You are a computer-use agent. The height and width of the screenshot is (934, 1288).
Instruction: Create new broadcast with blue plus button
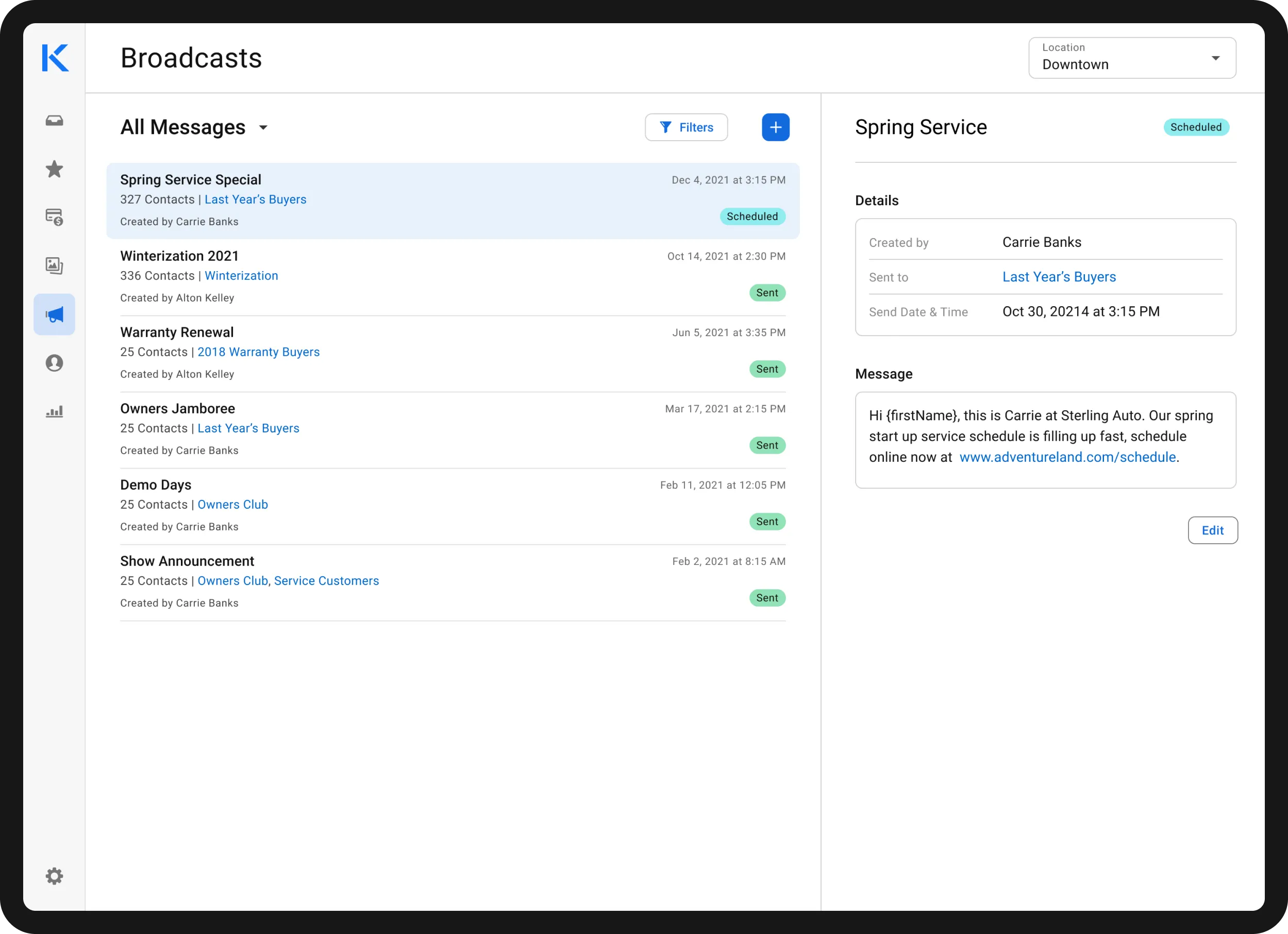(x=776, y=127)
